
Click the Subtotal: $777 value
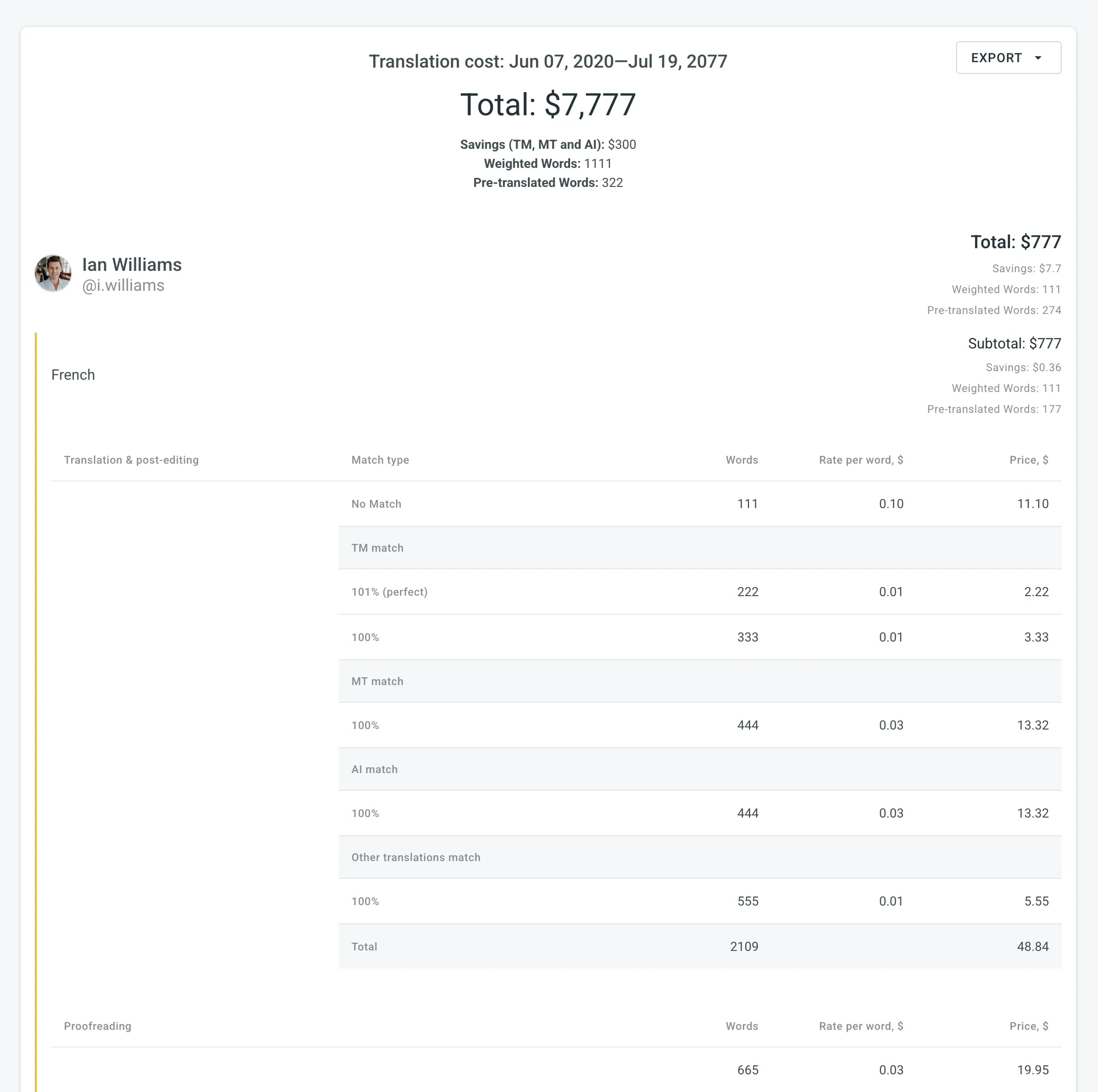pos(1015,343)
